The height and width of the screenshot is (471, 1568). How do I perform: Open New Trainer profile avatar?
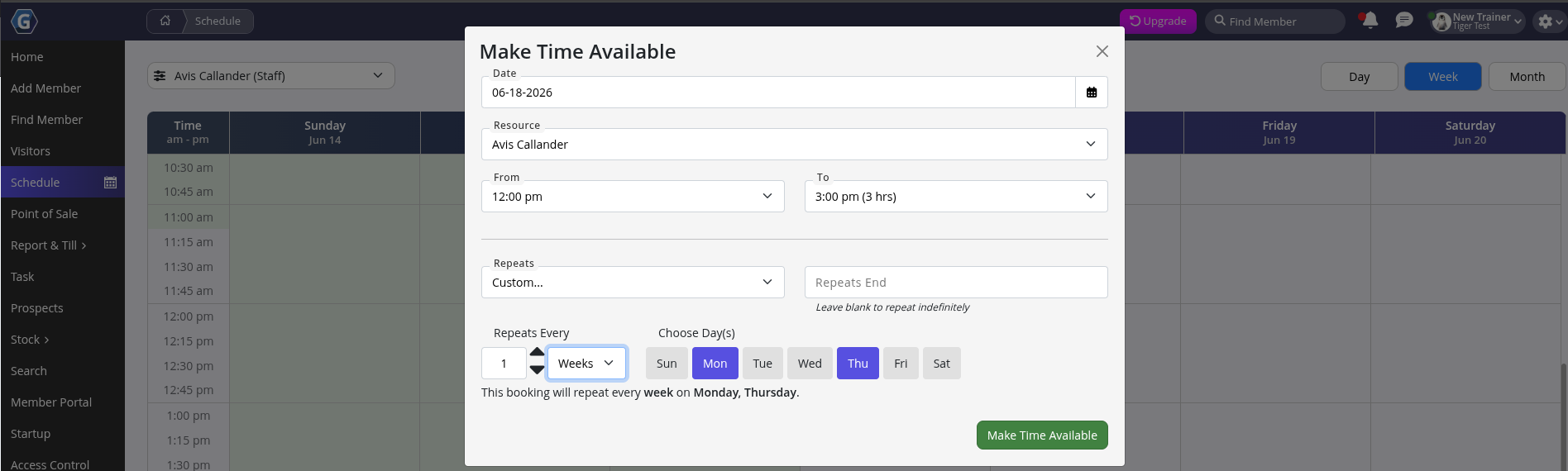click(x=1441, y=21)
